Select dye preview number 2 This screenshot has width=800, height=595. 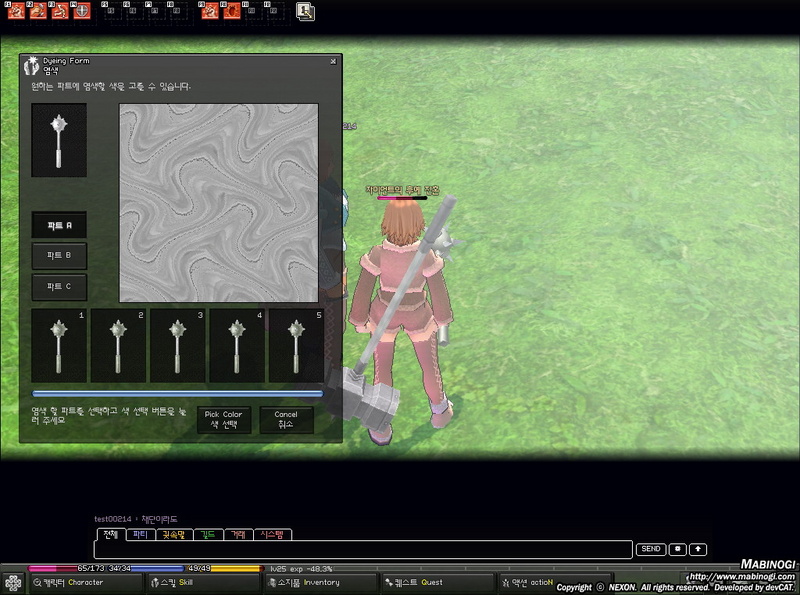118,345
